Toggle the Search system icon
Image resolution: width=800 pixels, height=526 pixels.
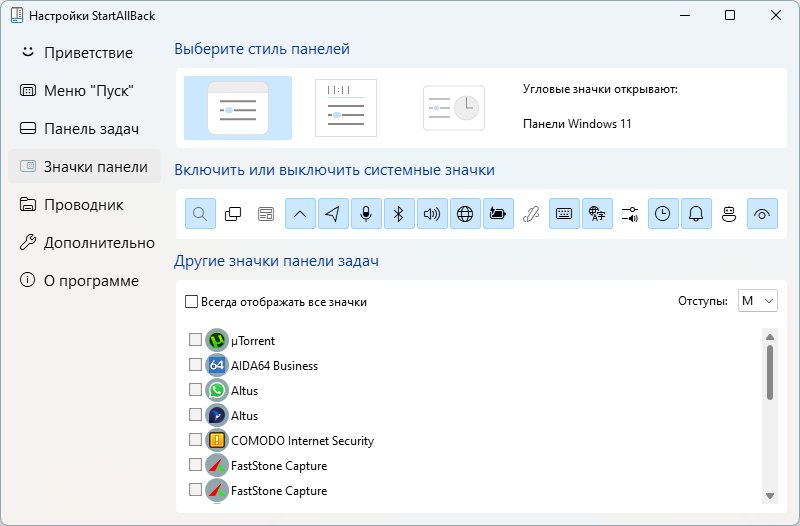tap(200, 214)
